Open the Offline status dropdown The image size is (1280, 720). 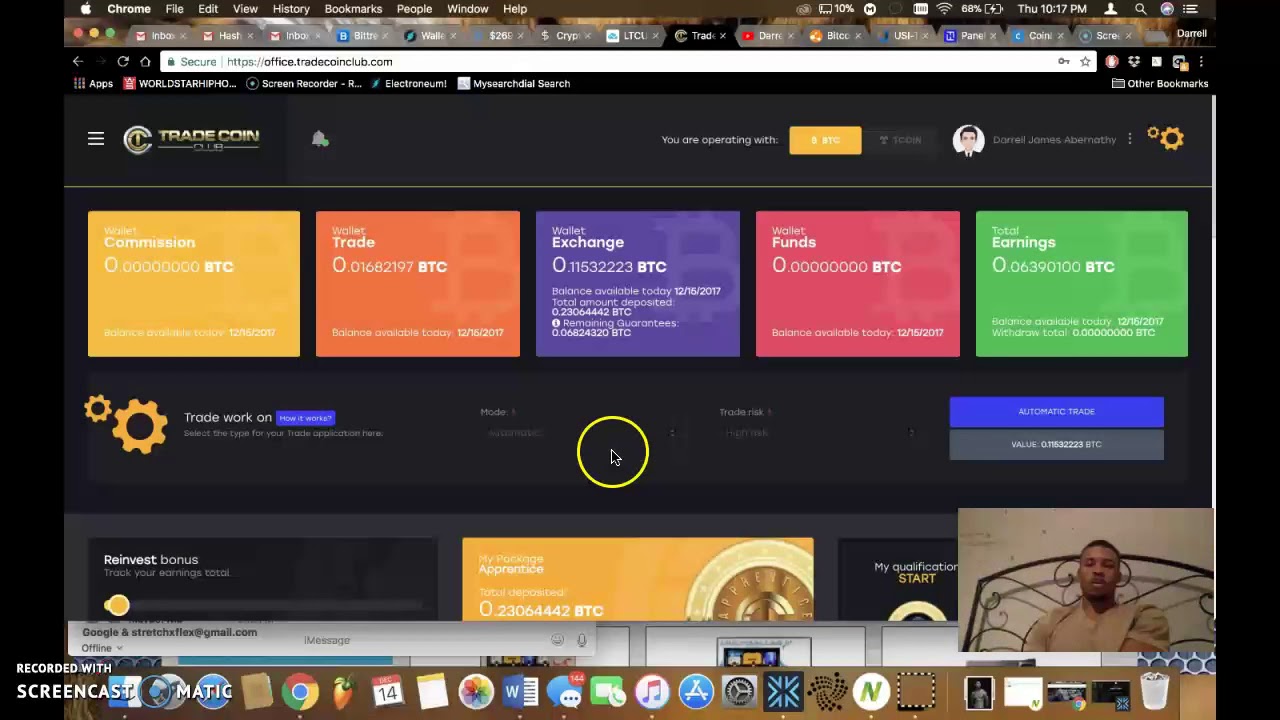click(102, 648)
